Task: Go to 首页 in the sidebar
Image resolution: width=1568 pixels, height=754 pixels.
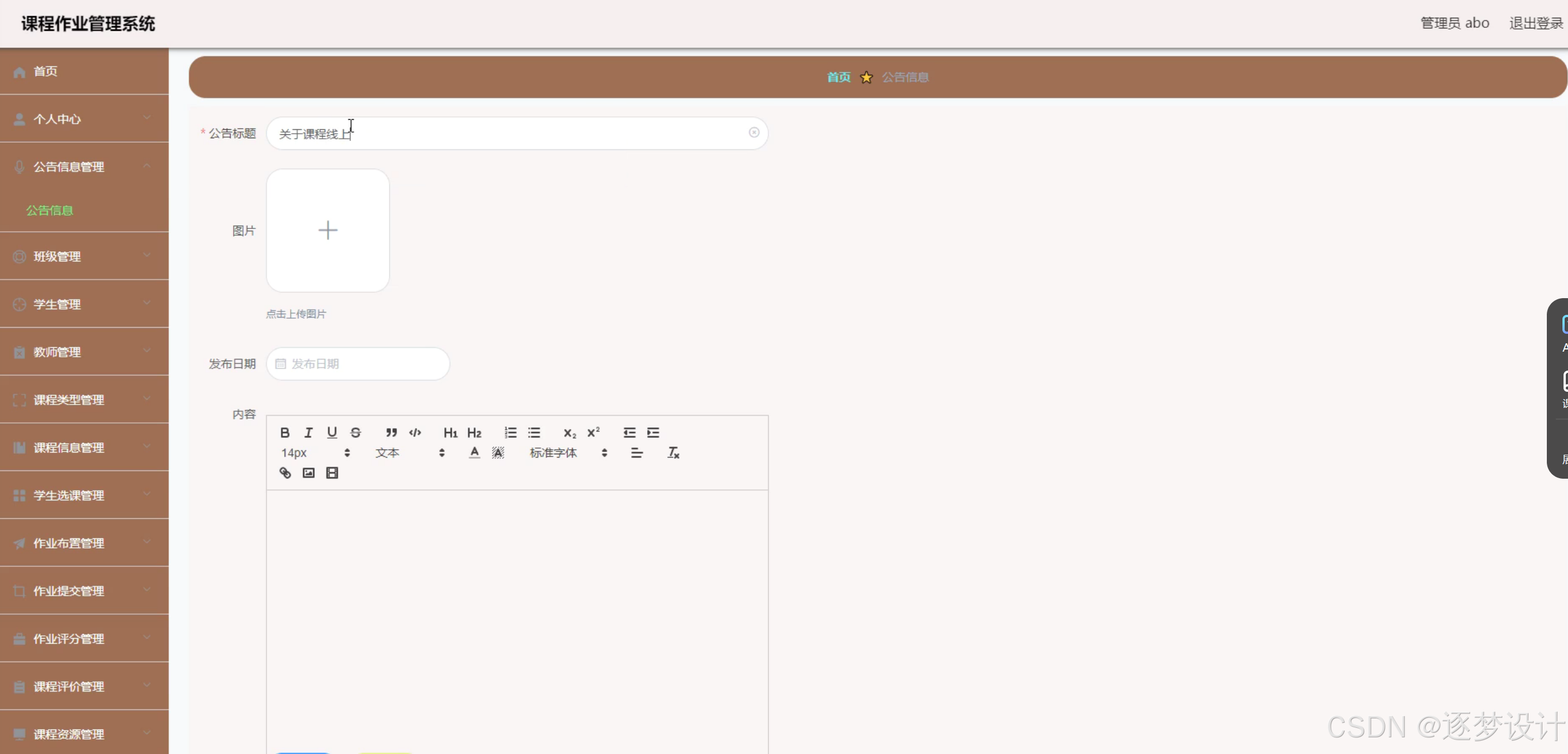Action: point(46,71)
